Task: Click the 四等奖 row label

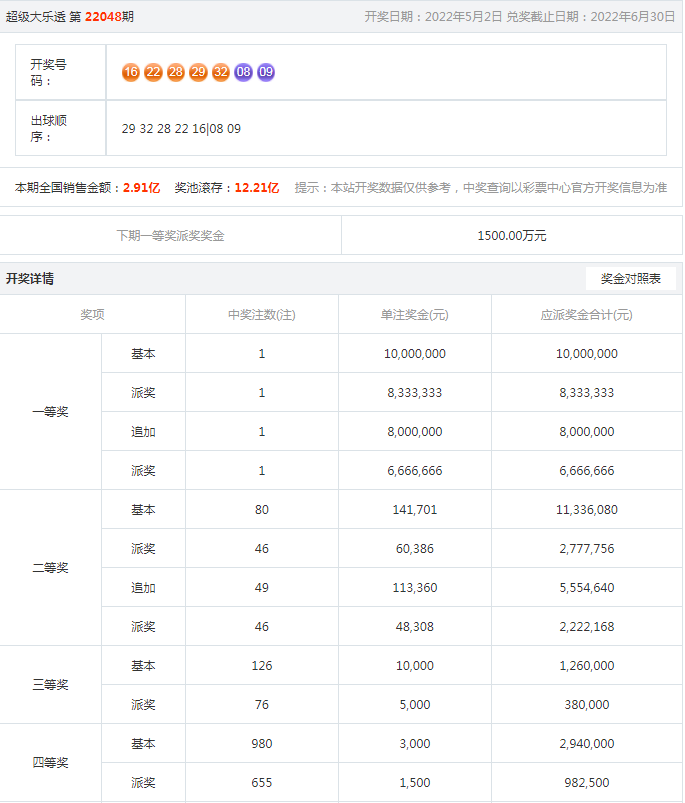Action: [50, 763]
